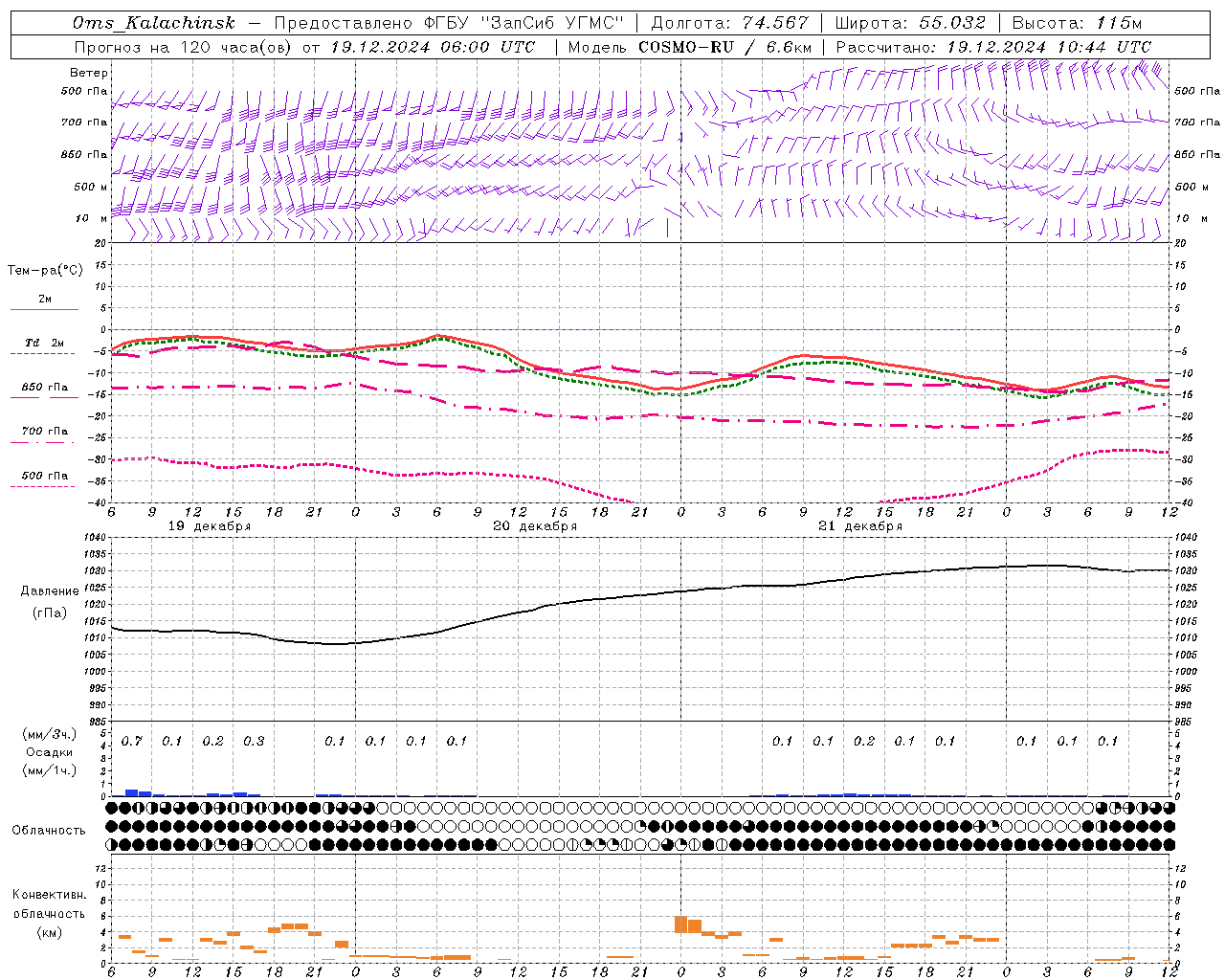Viewport: 1225px width, 980px height.
Task: Select the computed time 19.12.2024 10:44 UTC
Action: click(x=1049, y=47)
